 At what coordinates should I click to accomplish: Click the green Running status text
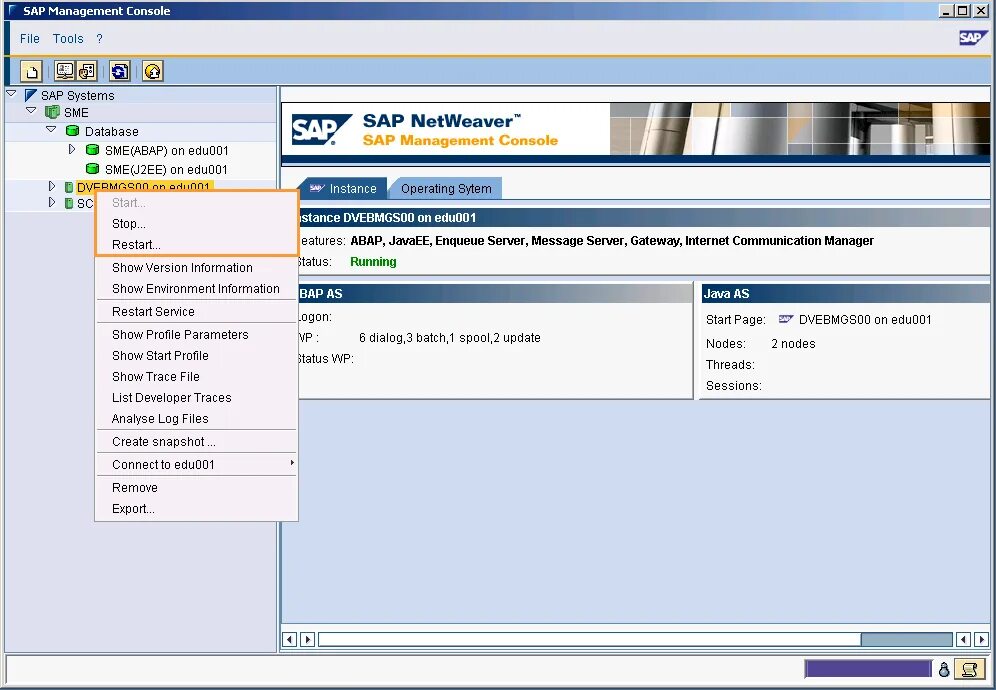coord(373,262)
